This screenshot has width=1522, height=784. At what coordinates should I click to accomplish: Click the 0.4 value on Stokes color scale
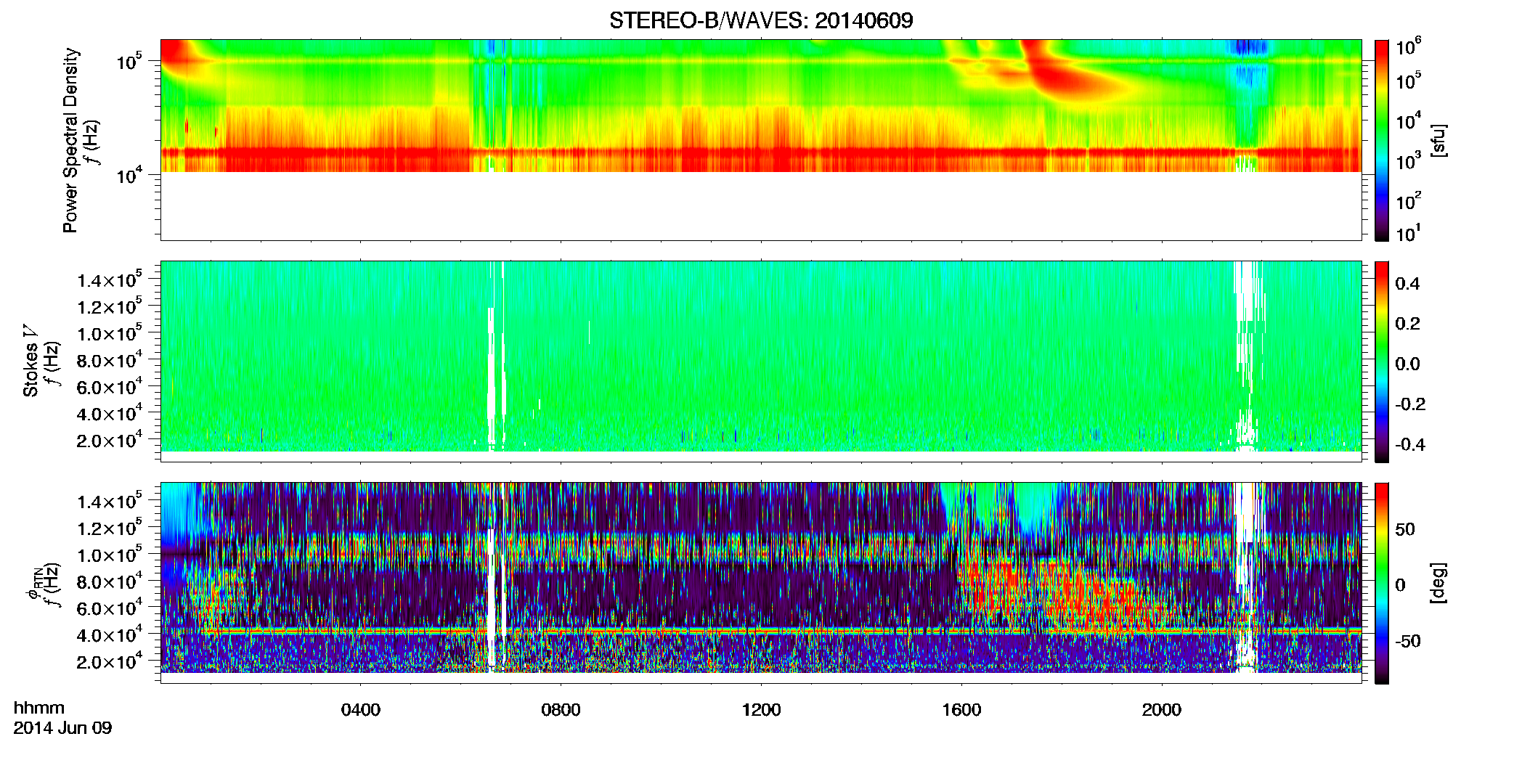coord(1407,284)
